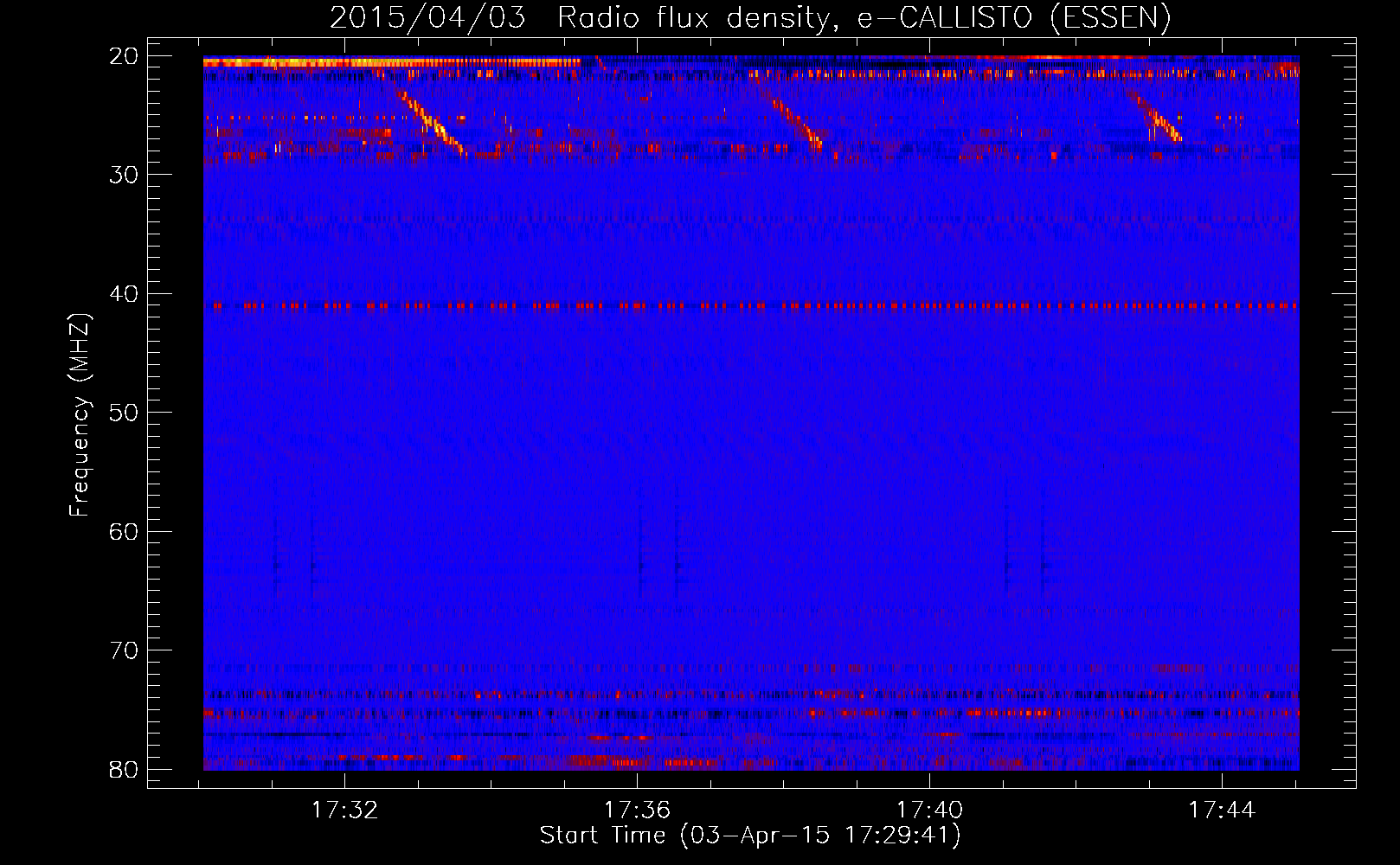Click the 17:32 time tick label
1400x865 pixels.
[x=344, y=811]
